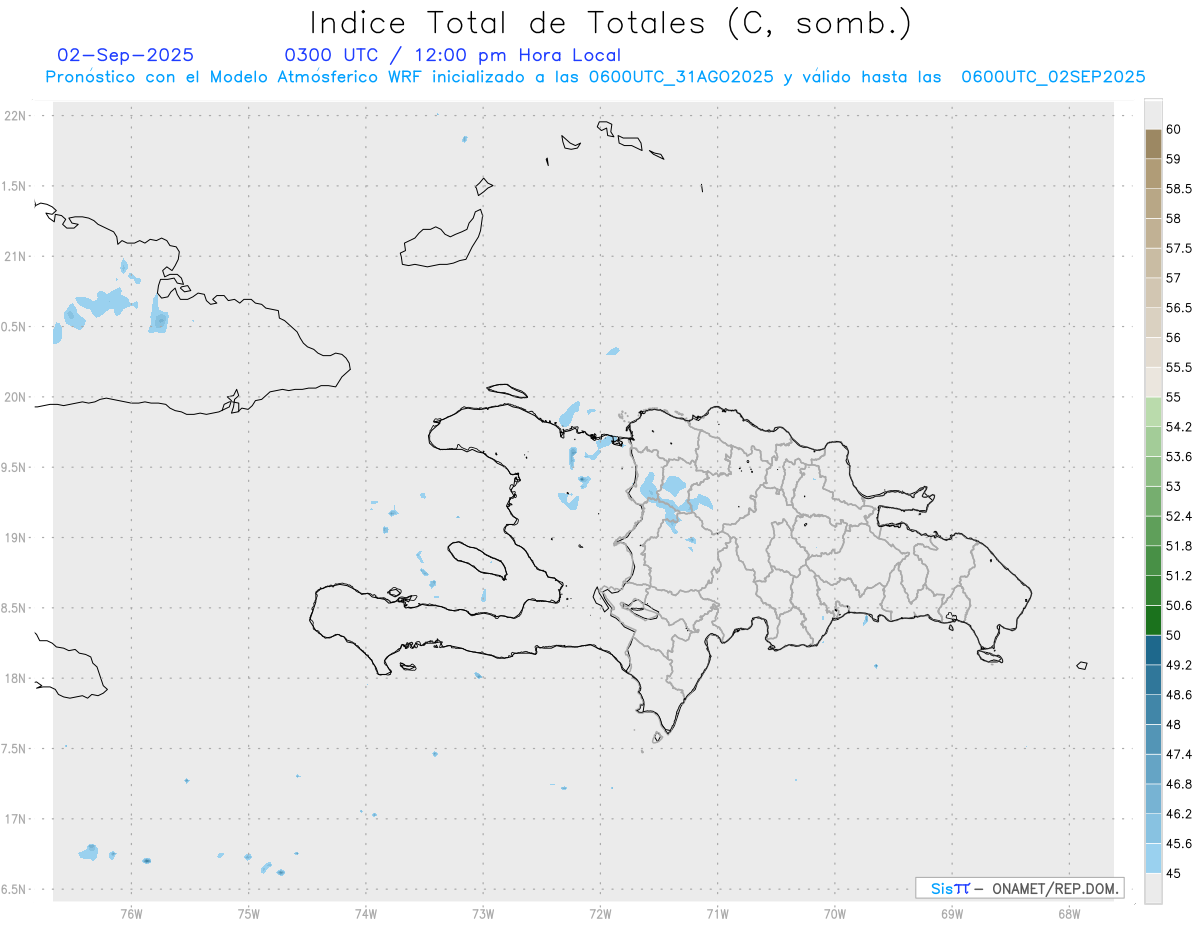
Task: Click the "69W" longitude label
Action: tap(951, 913)
